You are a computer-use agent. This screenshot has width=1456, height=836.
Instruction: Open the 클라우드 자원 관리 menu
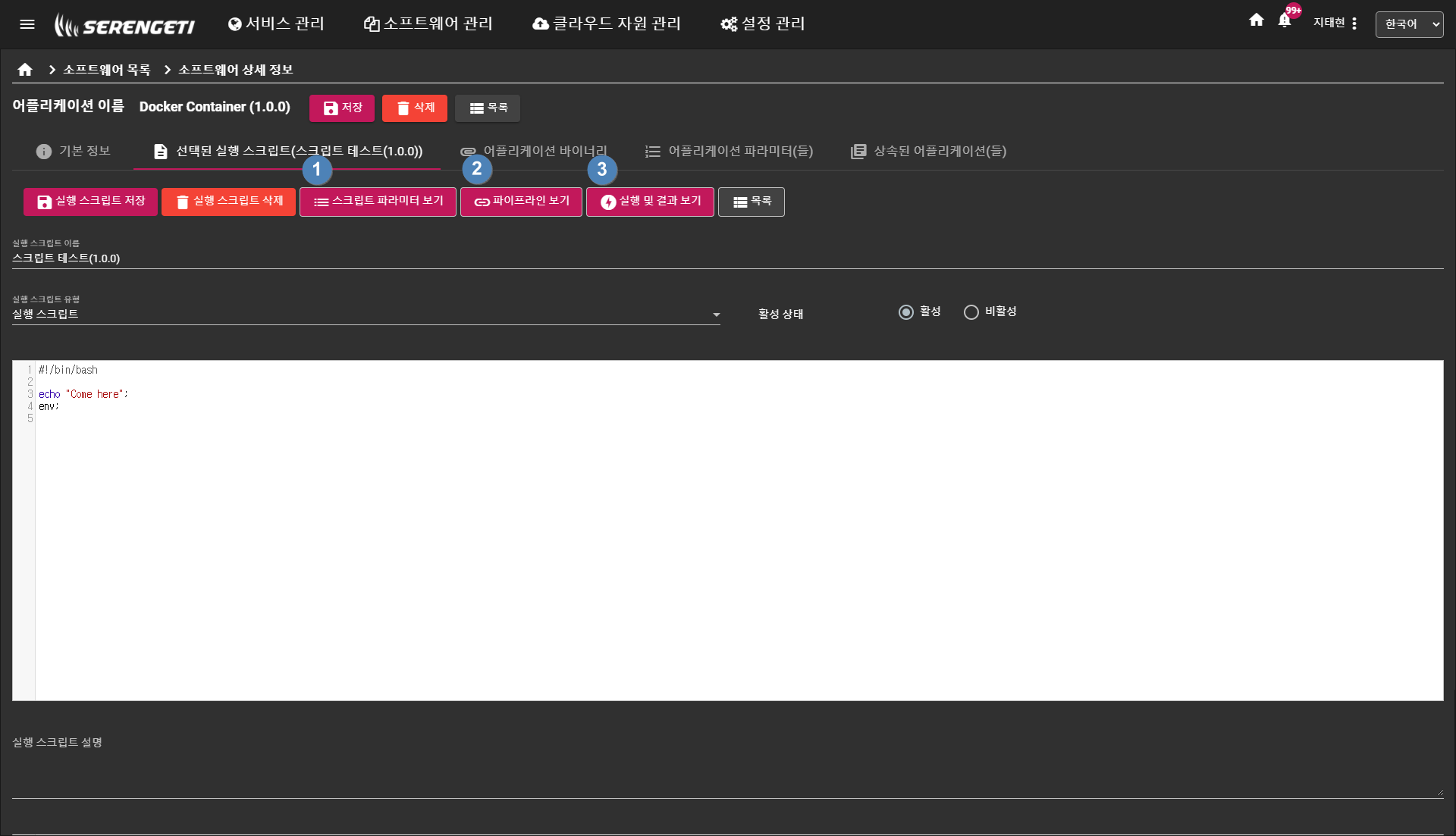point(607,24)
